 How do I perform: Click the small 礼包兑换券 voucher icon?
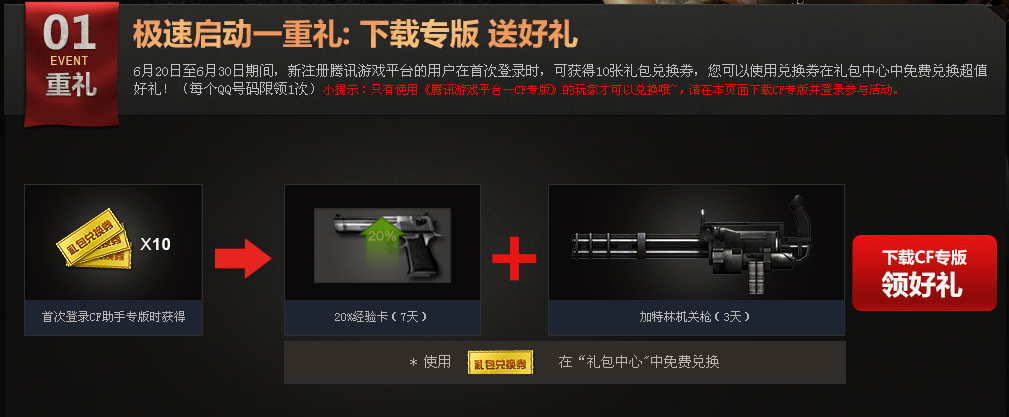pos(500,363)
